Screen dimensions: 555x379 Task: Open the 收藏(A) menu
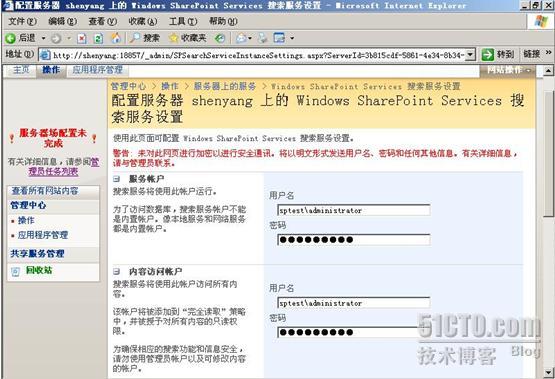(143, 21)
